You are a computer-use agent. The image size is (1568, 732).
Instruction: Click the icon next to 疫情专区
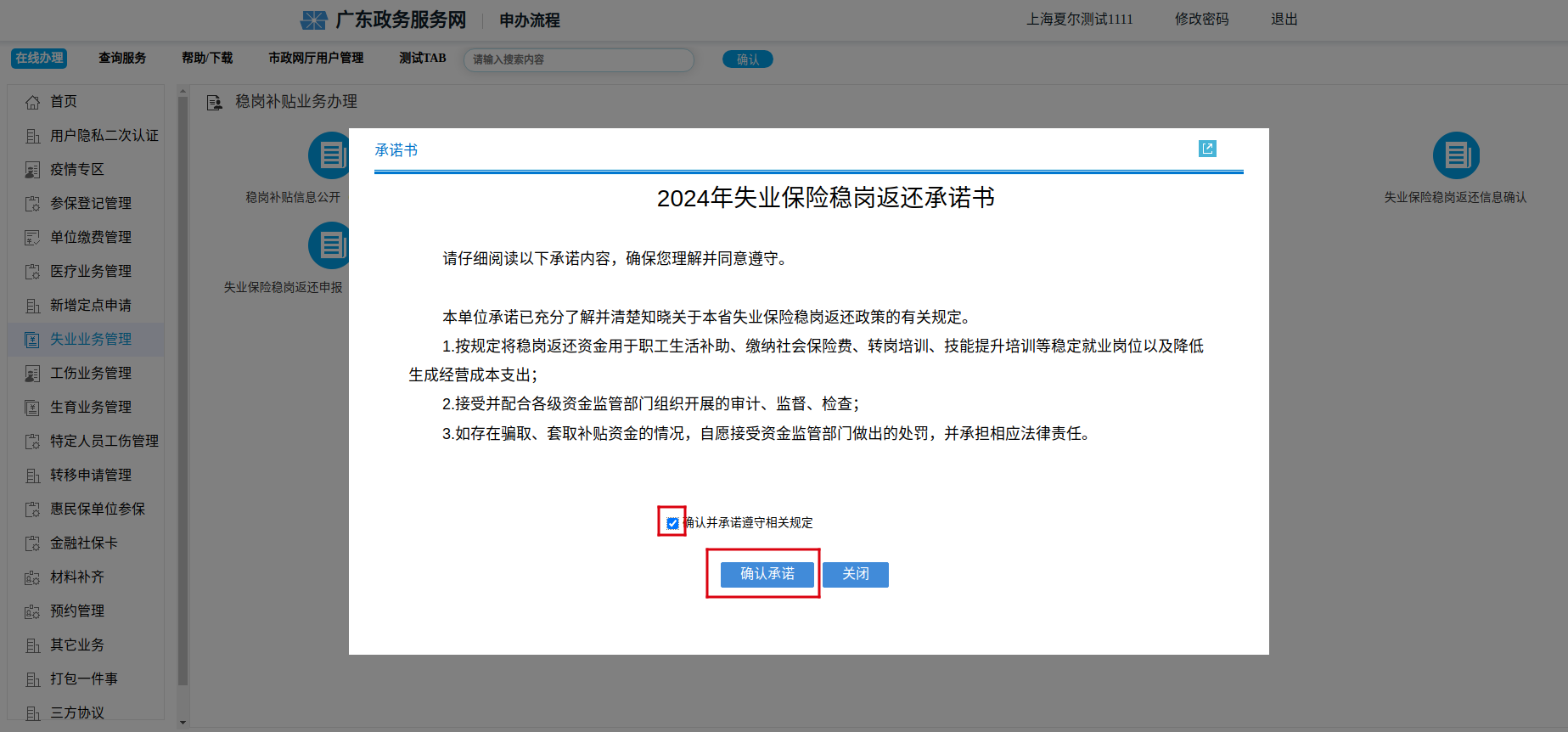point(32,170)
